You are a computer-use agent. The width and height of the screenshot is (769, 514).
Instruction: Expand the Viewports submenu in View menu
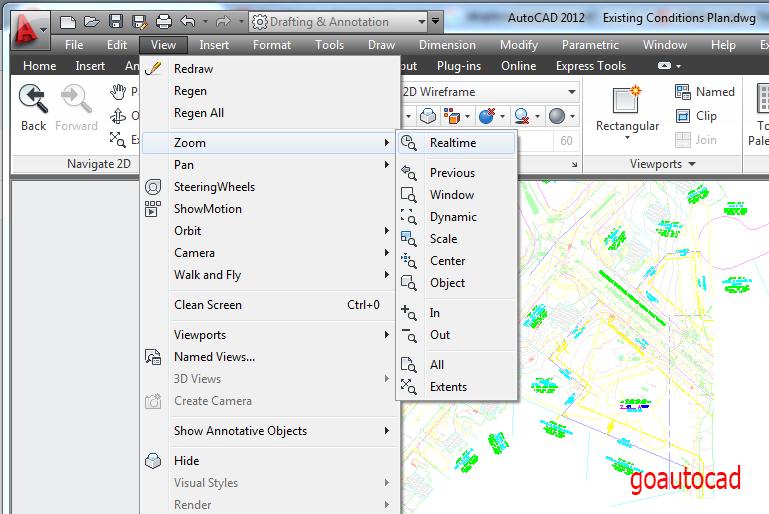tap(269, 335)
